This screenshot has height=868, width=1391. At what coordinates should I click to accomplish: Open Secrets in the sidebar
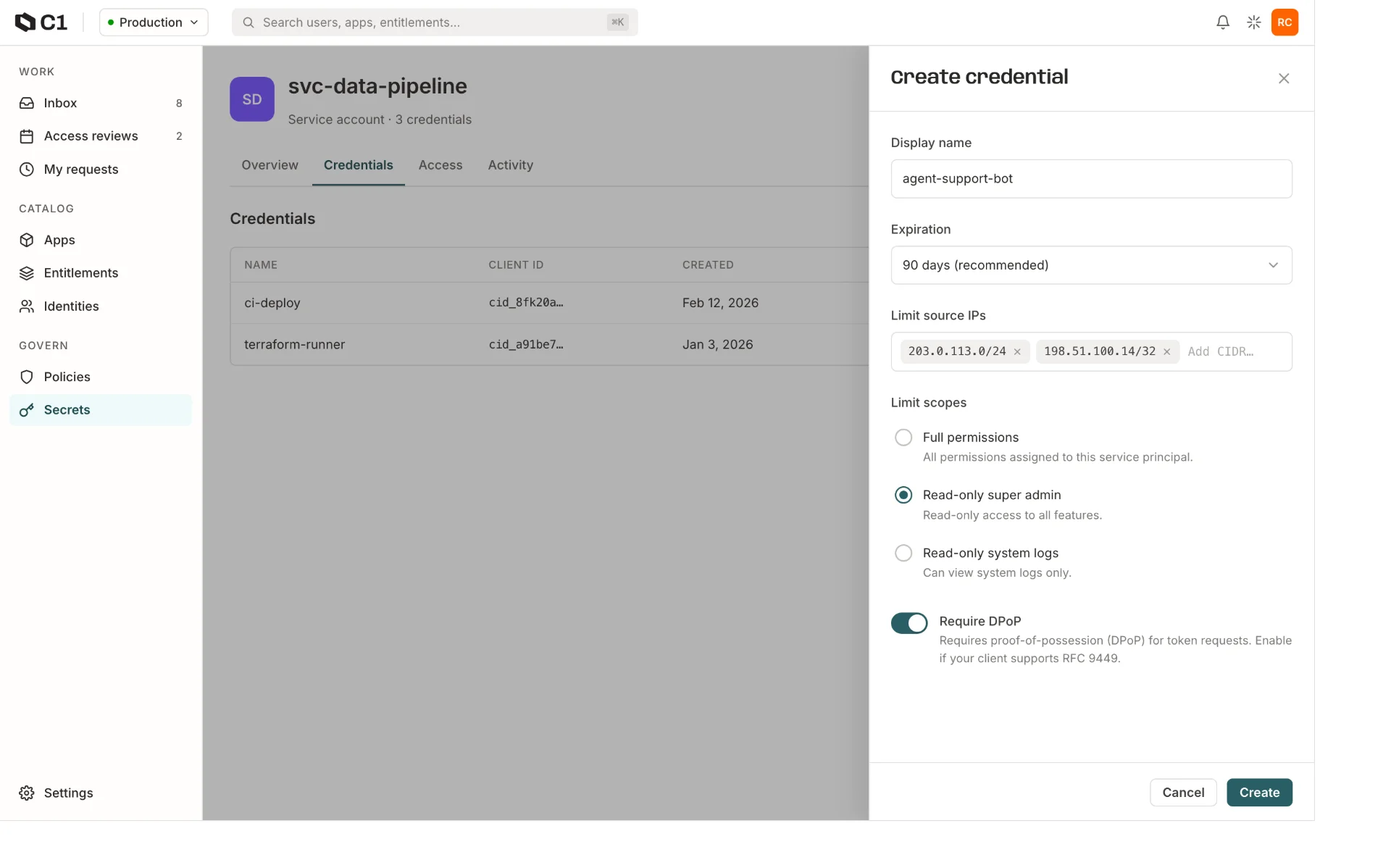101,410
